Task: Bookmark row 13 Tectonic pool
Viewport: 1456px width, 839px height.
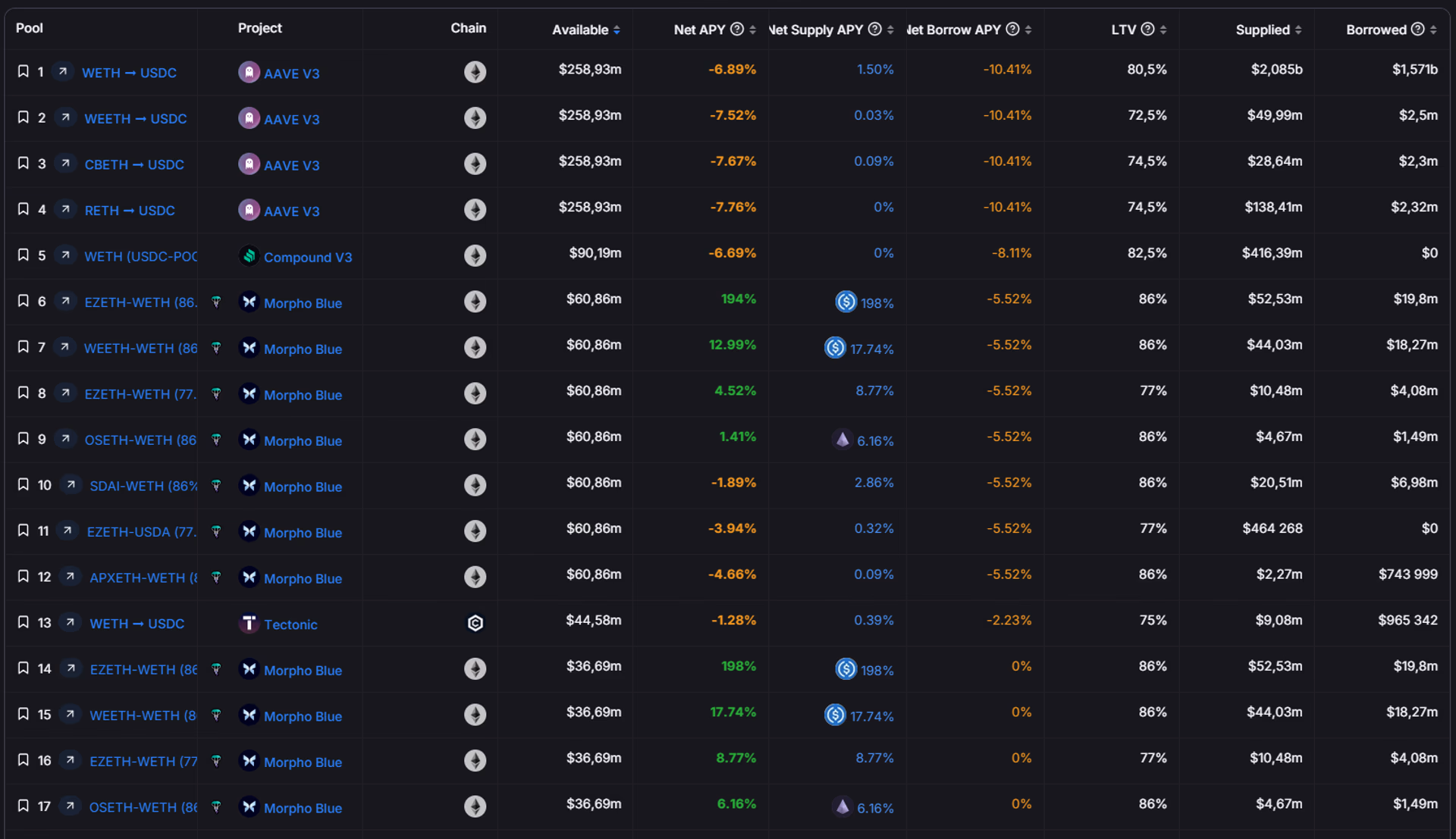Action: [x=24, y=622]
